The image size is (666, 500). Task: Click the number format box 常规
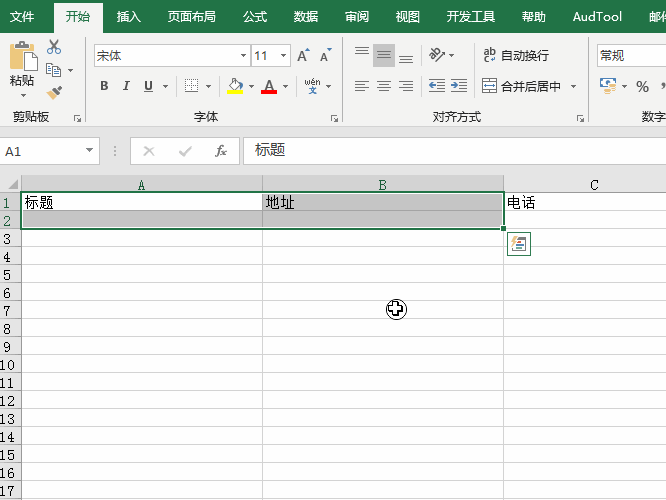631,56
